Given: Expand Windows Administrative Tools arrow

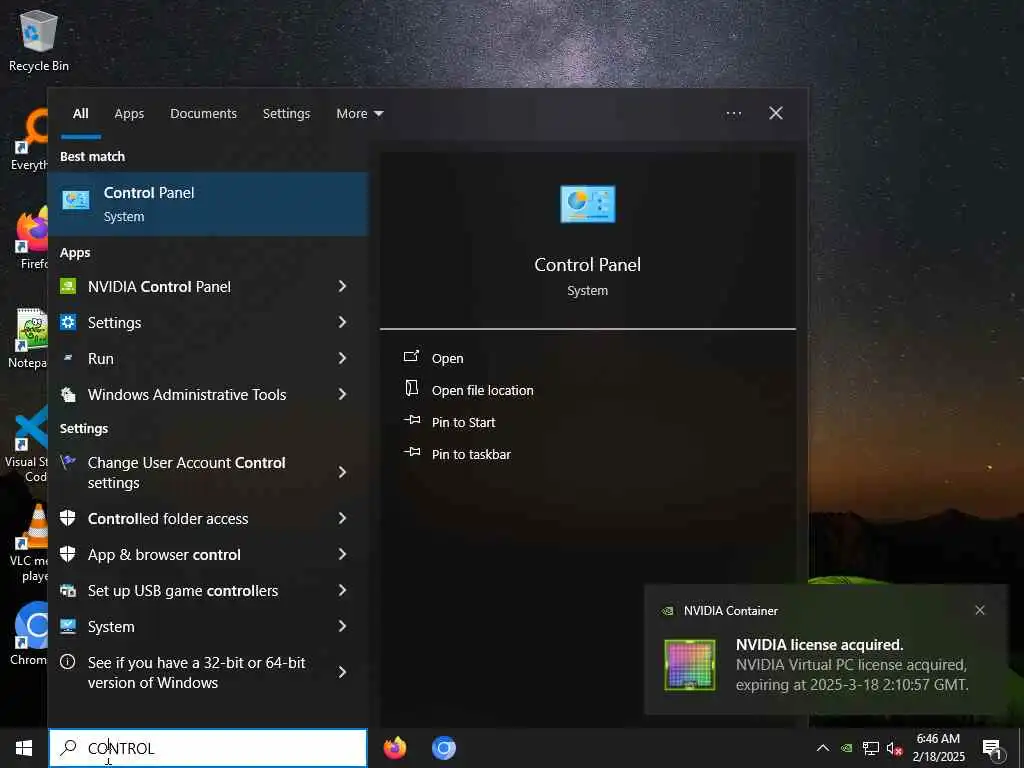Looking at the screenshot, I should tap(342, 394).
